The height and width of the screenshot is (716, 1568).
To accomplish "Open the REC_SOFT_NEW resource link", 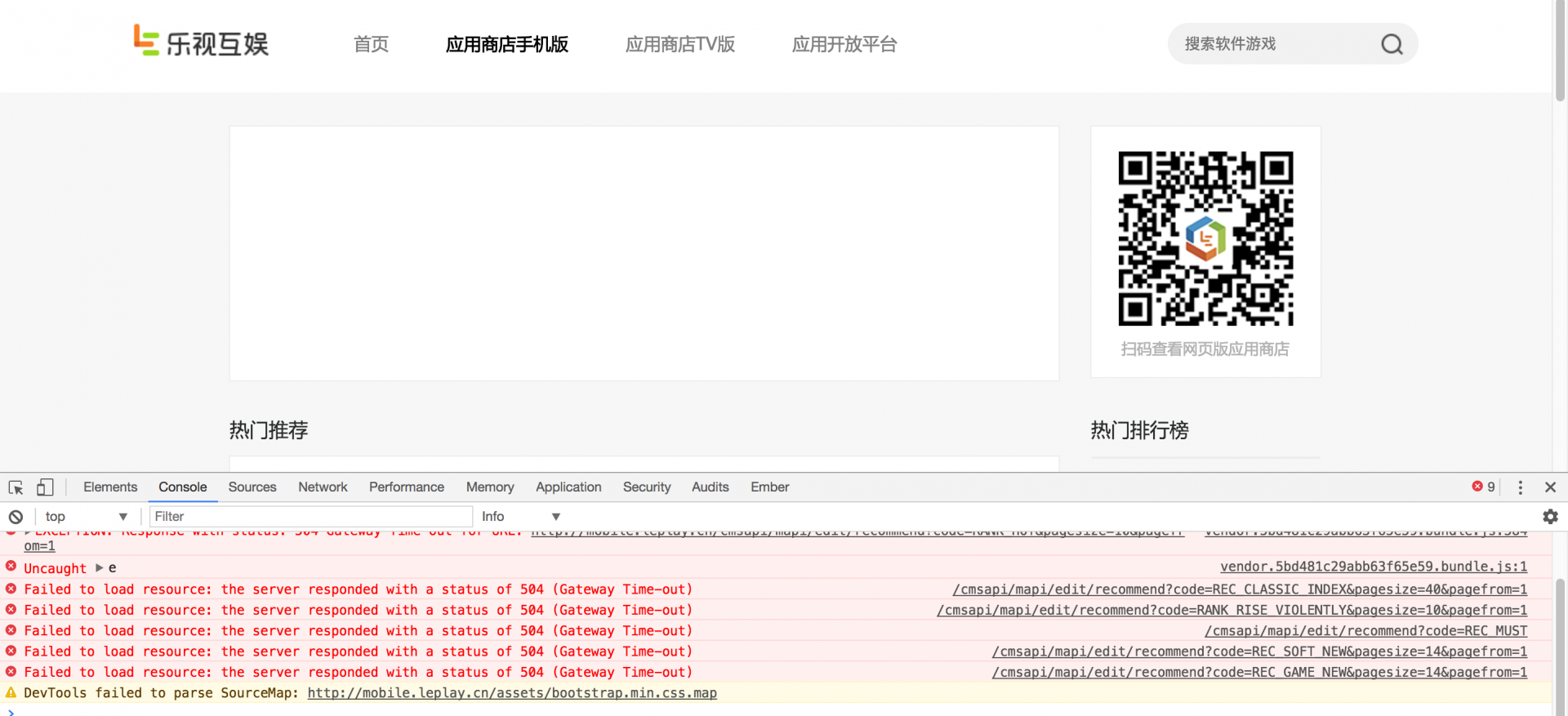I will (x=1259, y=652).
